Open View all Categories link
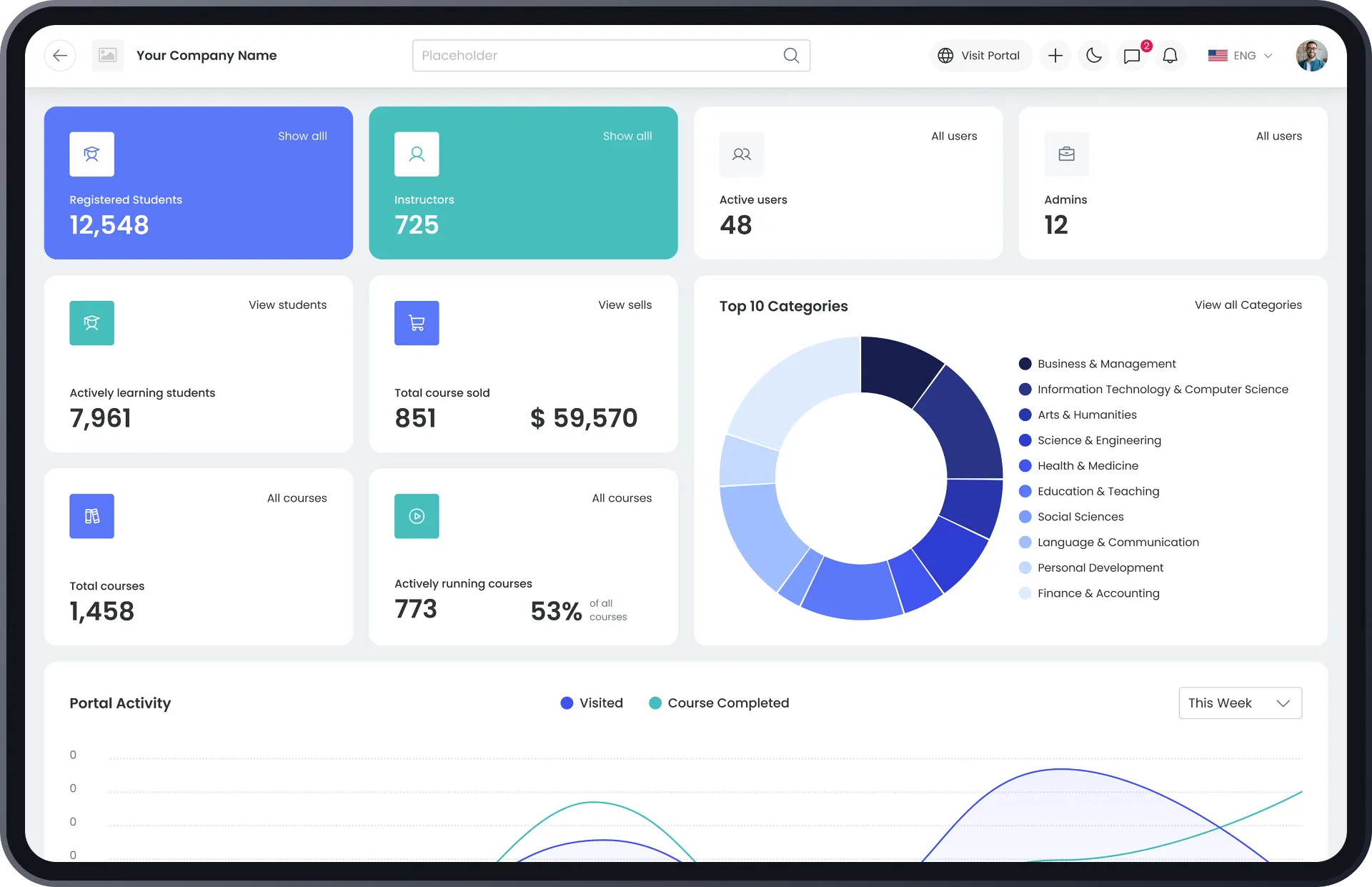 [1248, 305]
